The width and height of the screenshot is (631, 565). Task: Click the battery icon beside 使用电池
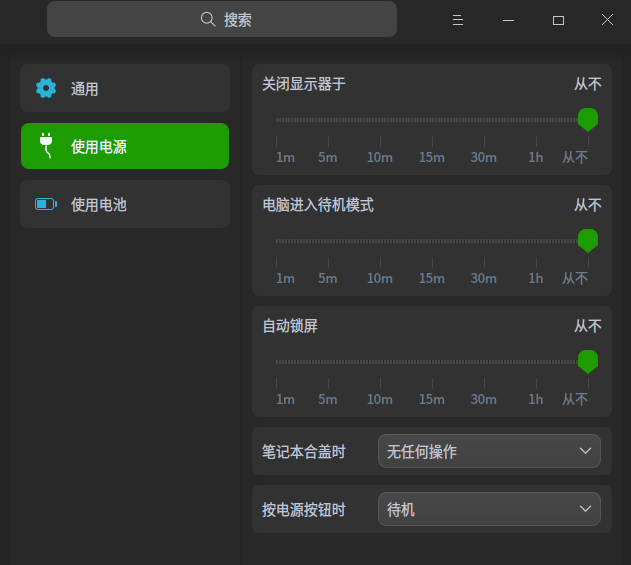[46, 204]
